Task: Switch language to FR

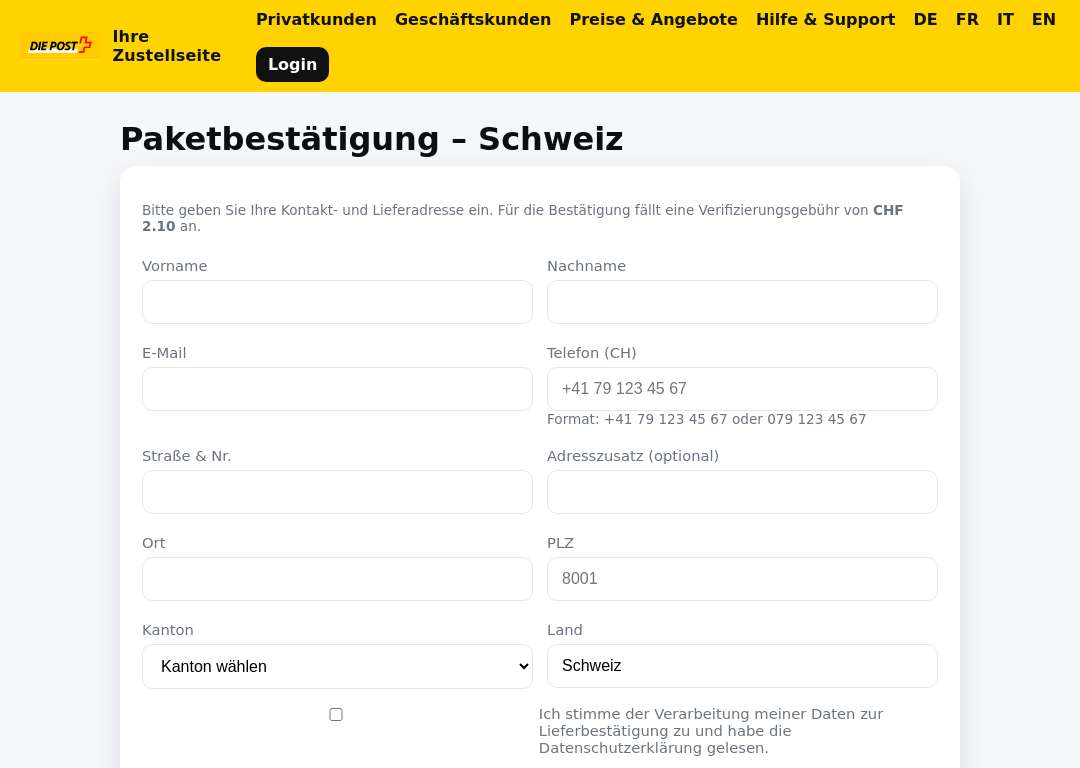Action: coord(967,19)
